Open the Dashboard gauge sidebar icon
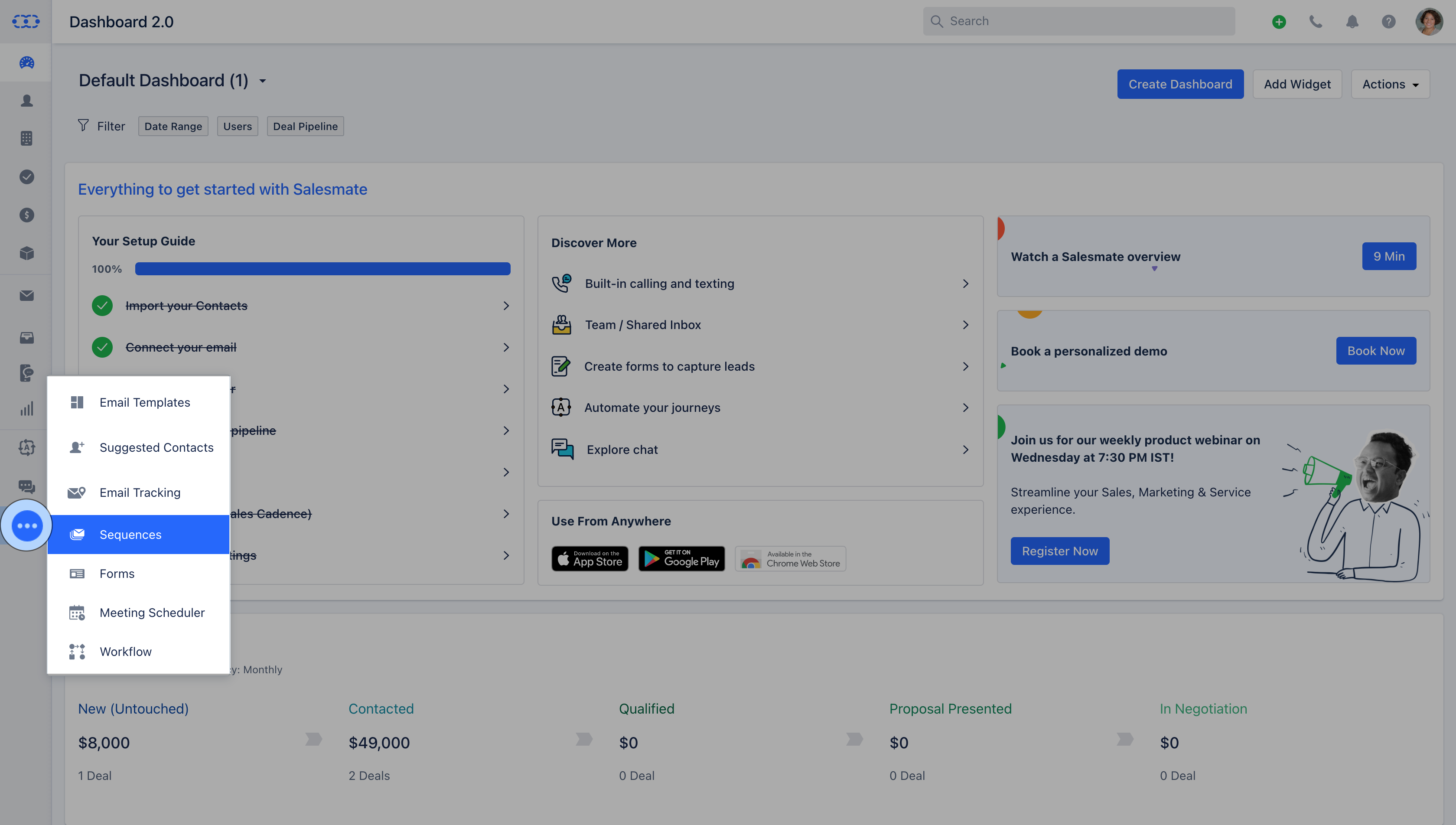The image size is (1456, 825). click(x=26, y=62)
